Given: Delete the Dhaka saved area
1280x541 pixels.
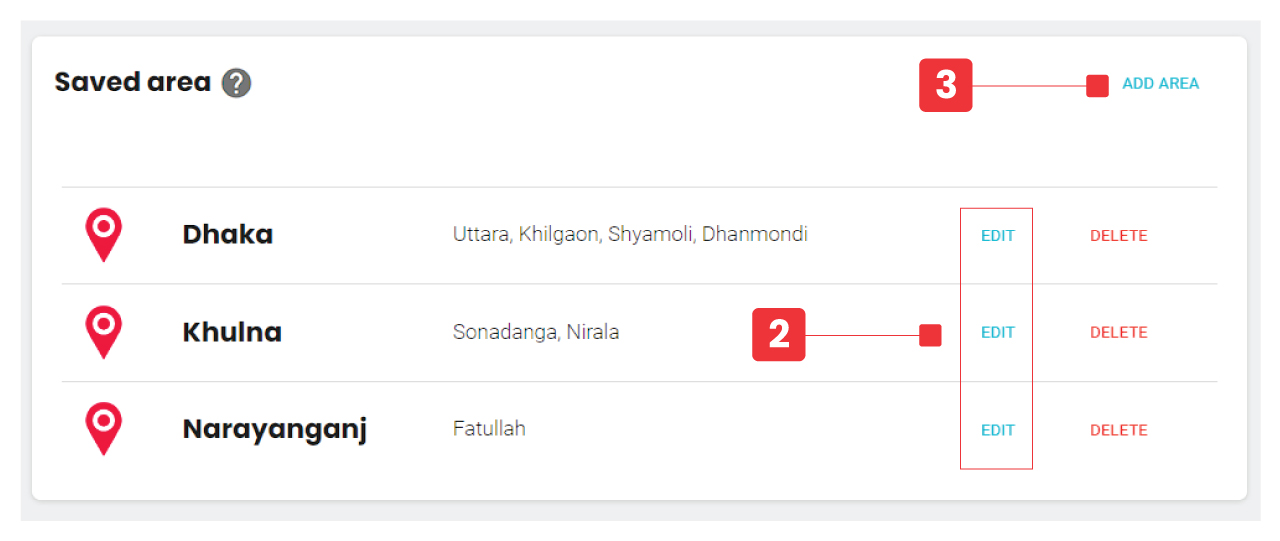Looking at the screenshot, I should (x=1118, y=236).
